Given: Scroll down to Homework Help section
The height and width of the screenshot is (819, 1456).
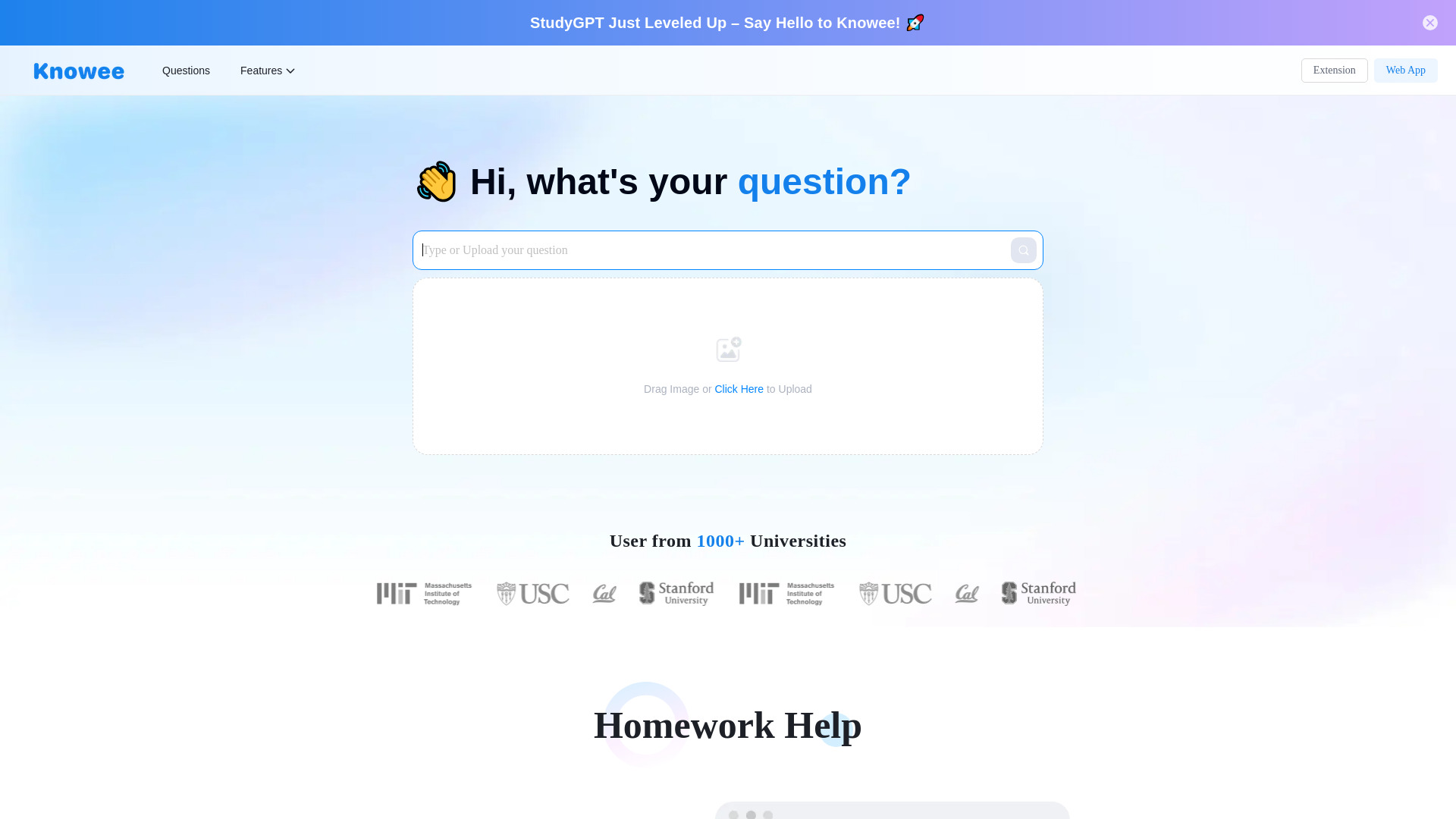Looking at the screenshot, I should tap(728, 724).
